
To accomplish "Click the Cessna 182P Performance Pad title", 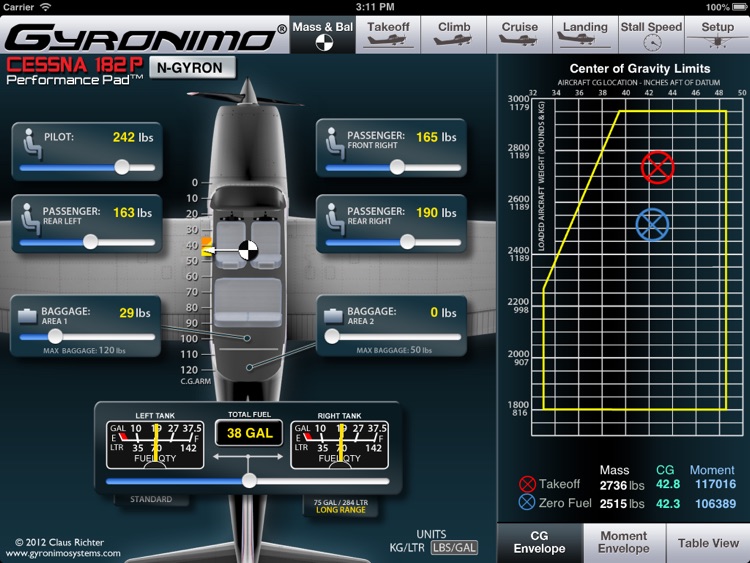I will pyautogui.click(x=75, y=71).
